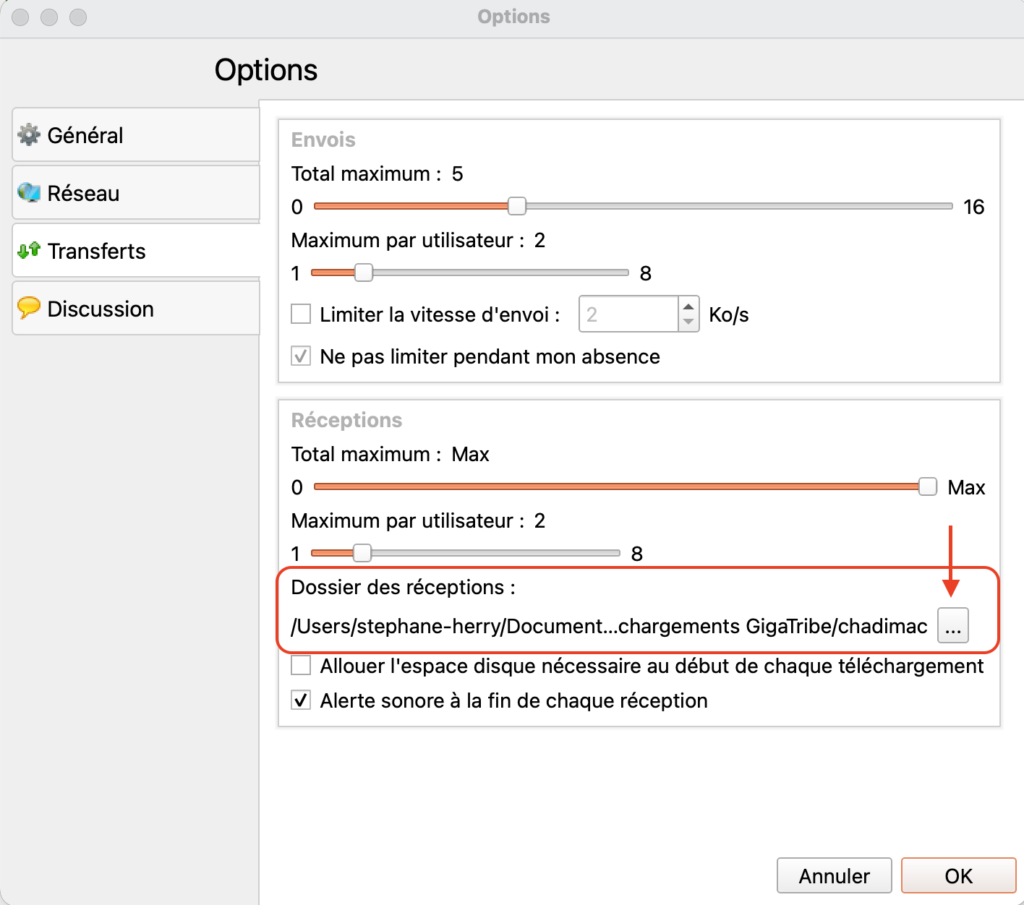Confirm settings with the OK button
1024x905 pixels.
coord(957,876)
